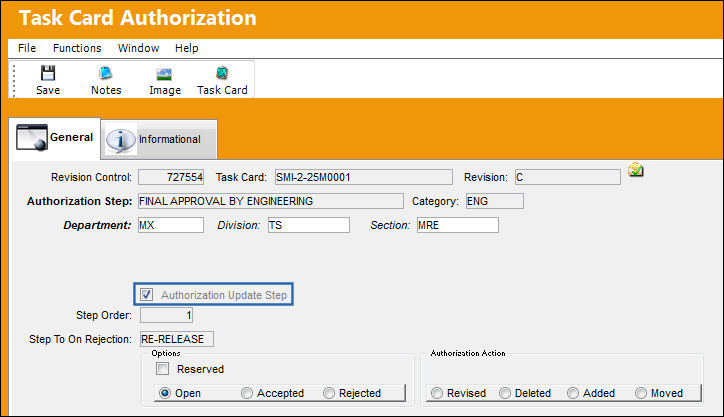Toggle the Authorization Update Step checkbox

tap(147, 295)
